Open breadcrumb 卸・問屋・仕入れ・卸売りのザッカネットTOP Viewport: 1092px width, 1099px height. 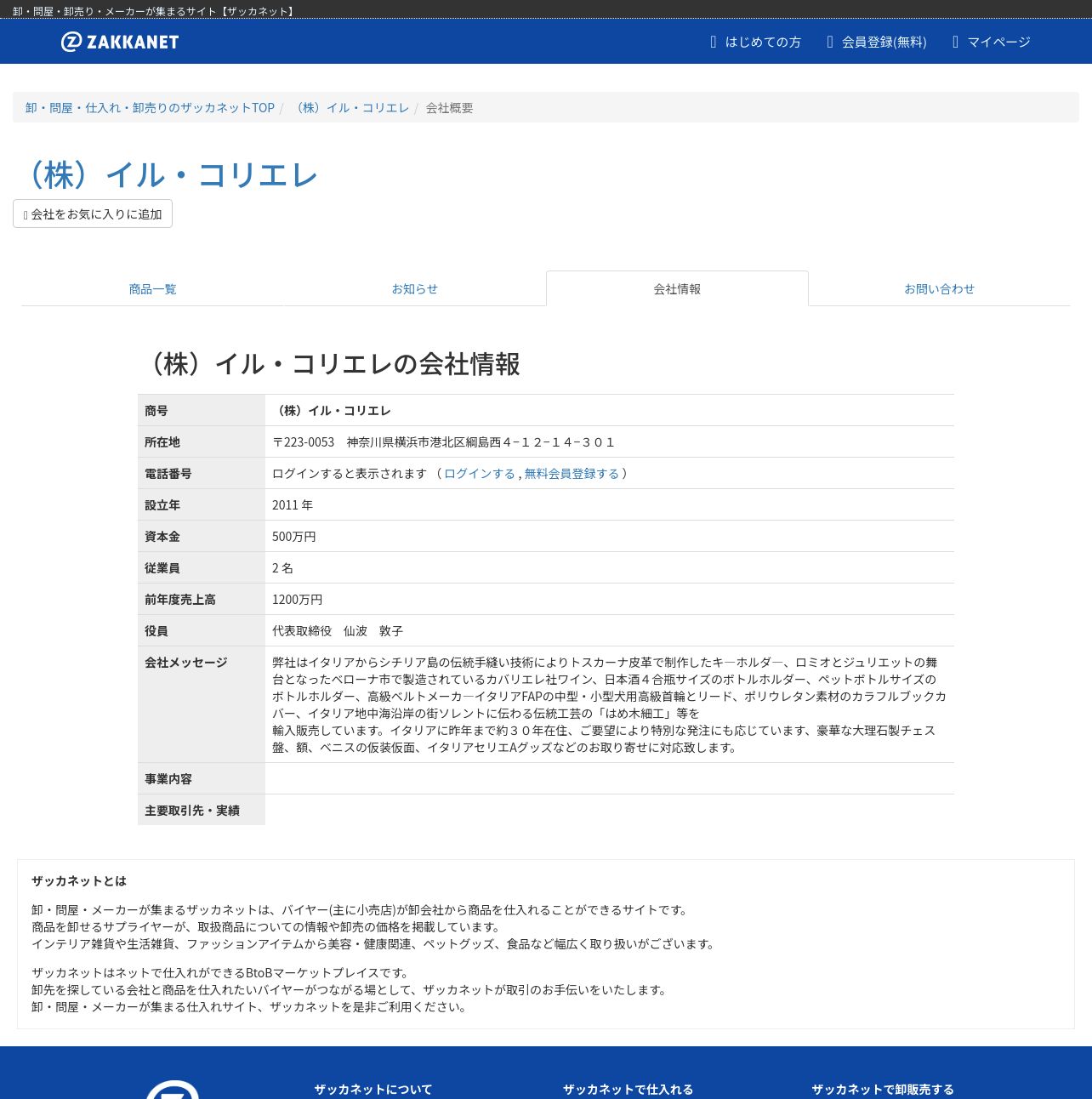click(x=150, y=108)
